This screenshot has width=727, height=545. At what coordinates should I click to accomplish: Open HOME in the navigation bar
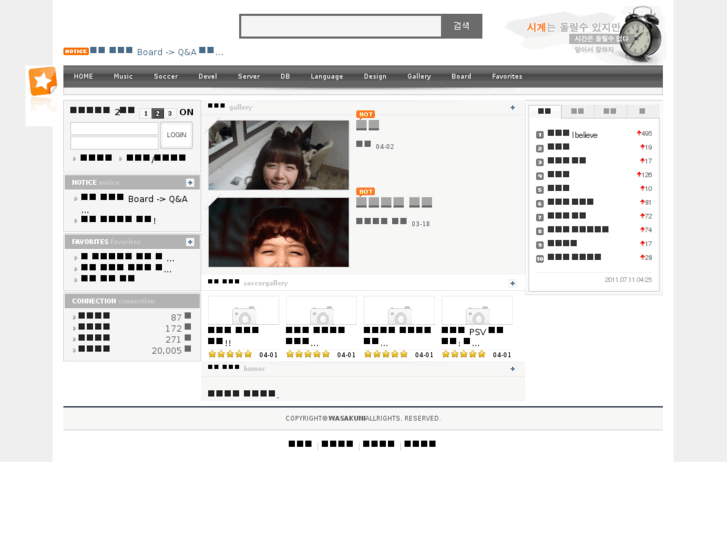pos(83,77)
